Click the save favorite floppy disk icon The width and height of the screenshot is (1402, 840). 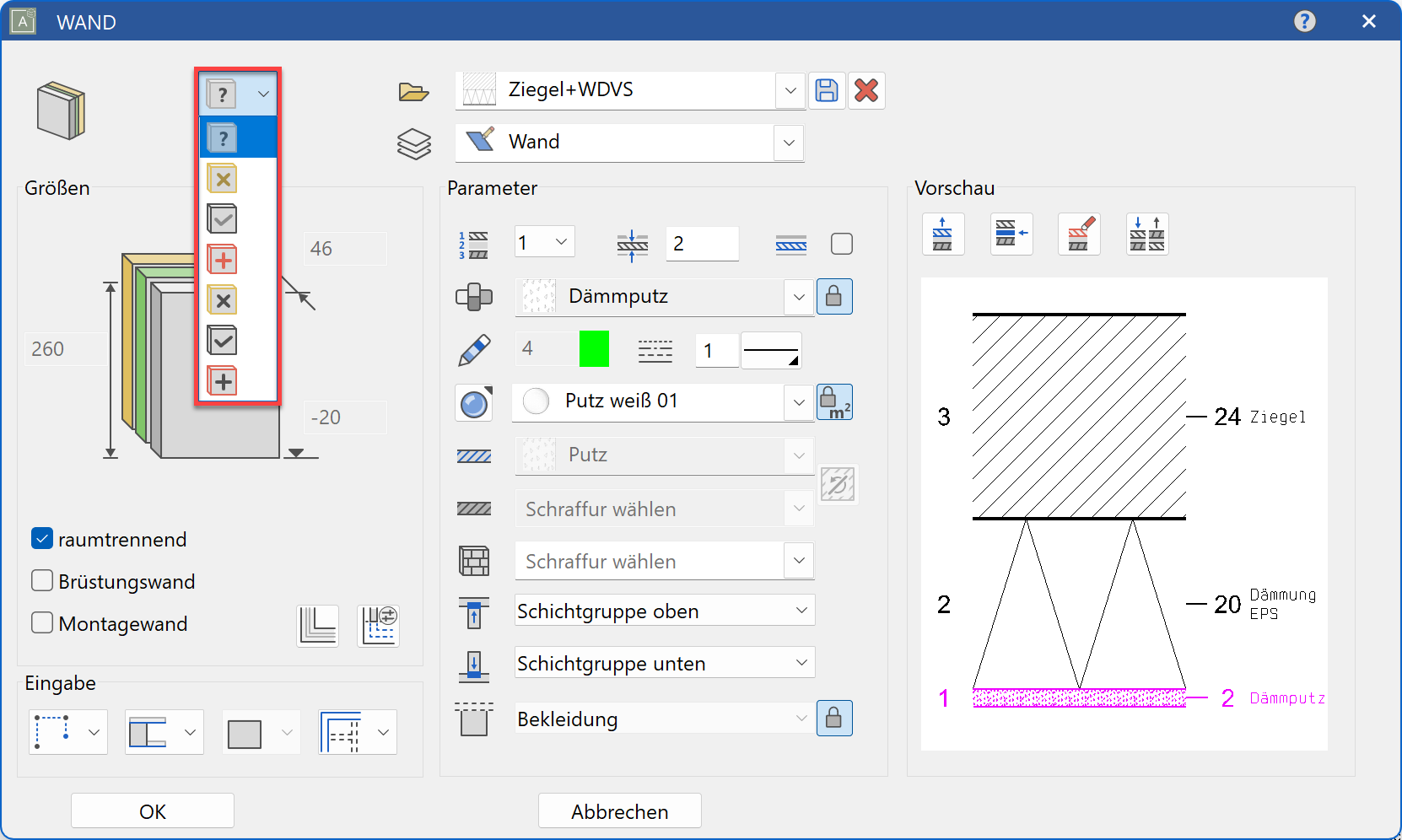(x=827, y=90)
